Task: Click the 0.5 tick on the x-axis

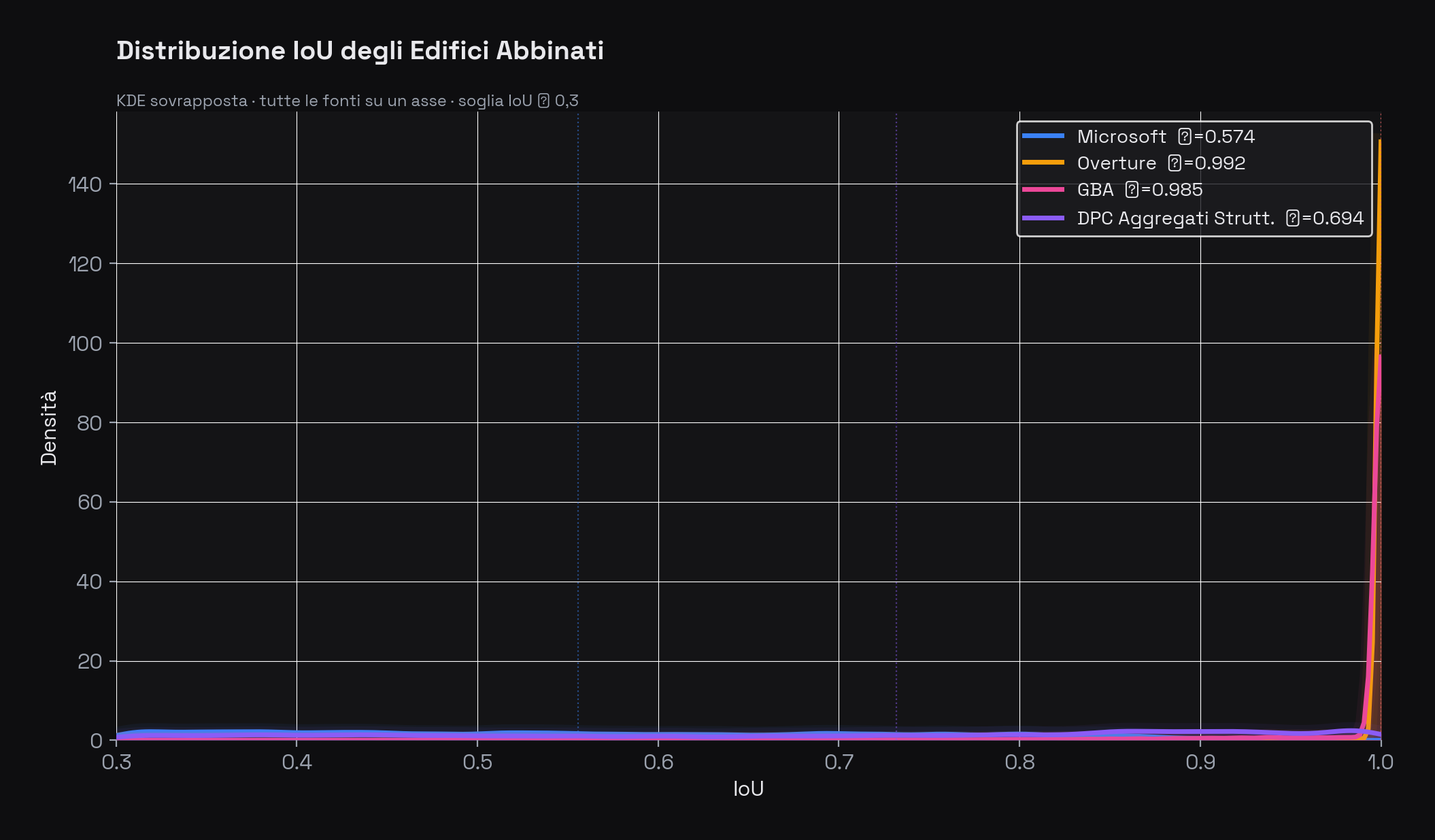Action: click(477, 762)
